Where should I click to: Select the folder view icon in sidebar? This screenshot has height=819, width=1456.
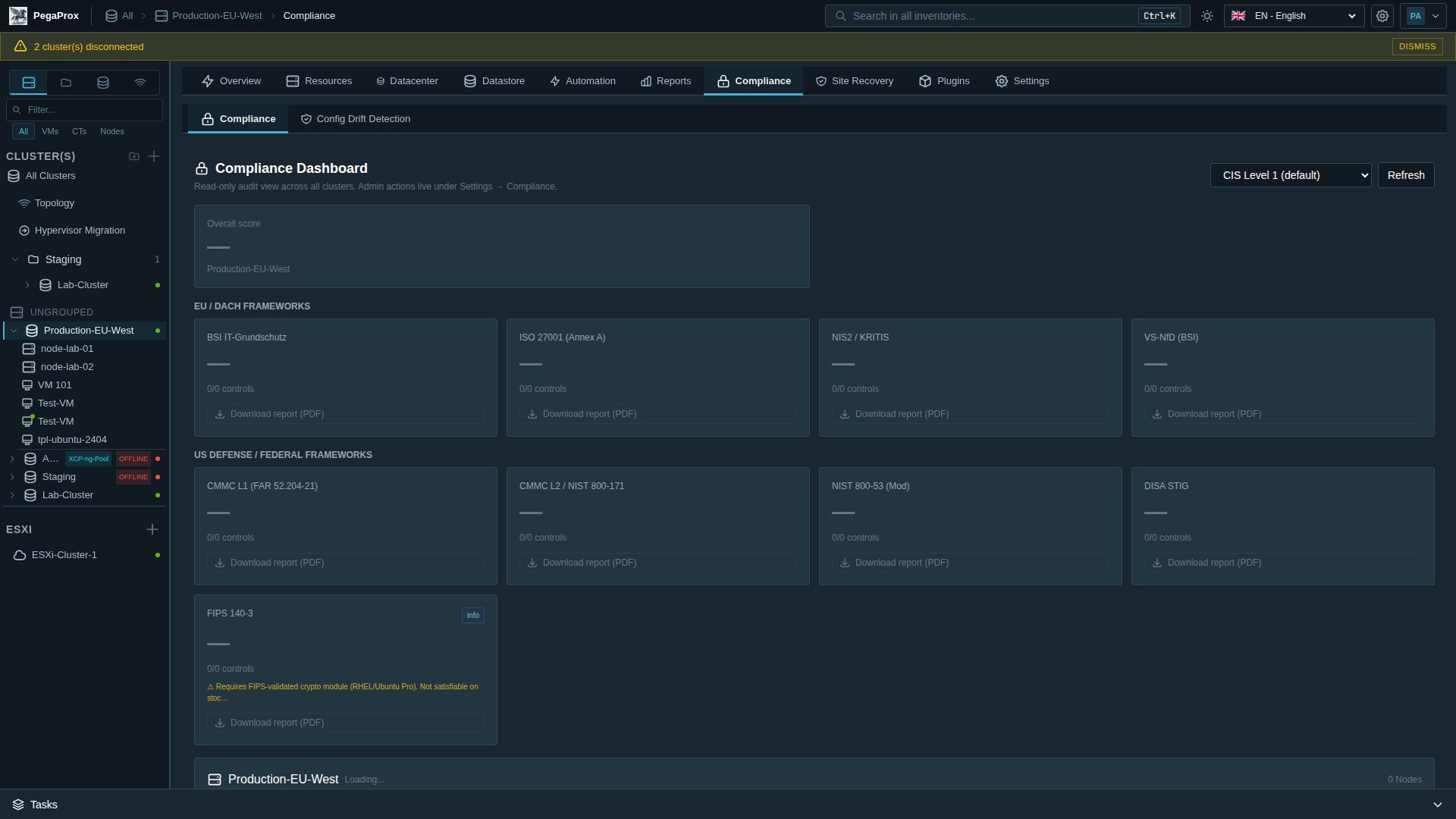(66, 83)
